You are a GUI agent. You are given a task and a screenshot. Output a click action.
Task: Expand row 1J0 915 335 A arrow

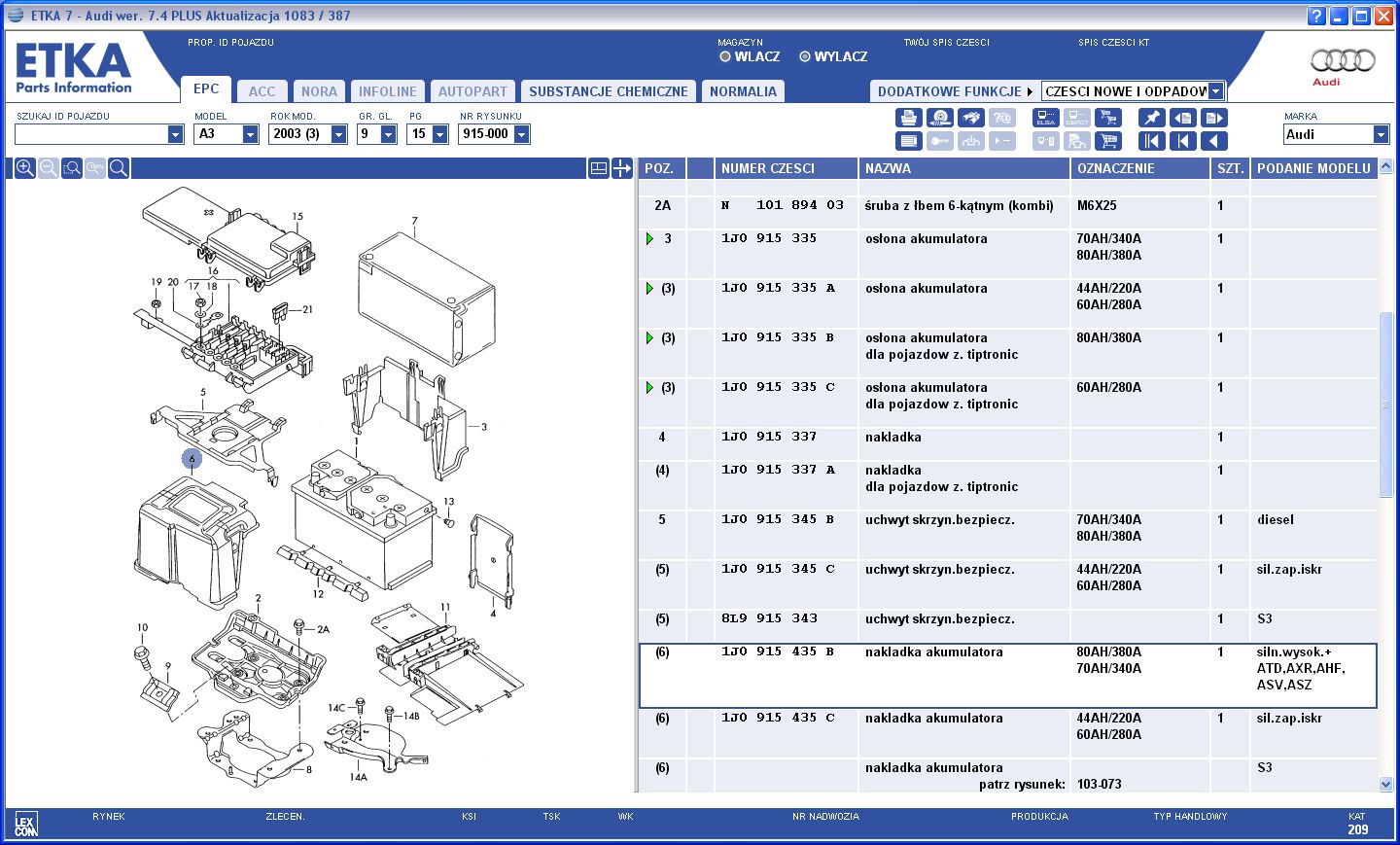click(x=649, y=288)
